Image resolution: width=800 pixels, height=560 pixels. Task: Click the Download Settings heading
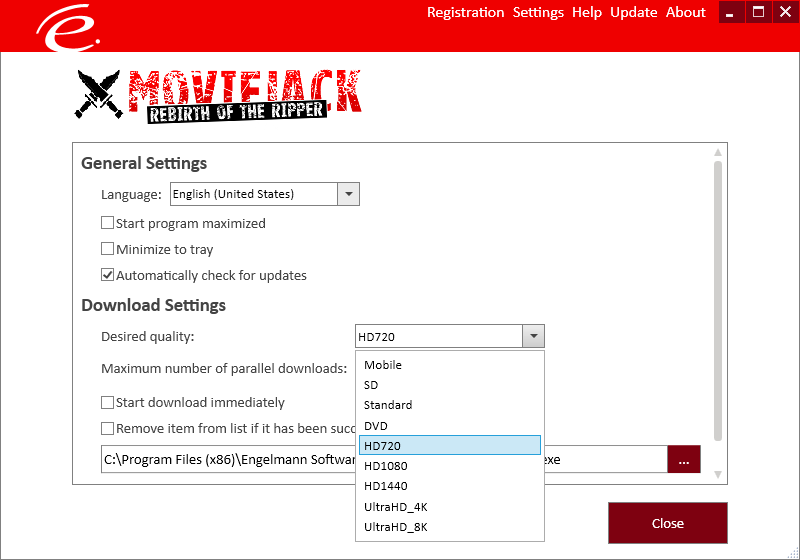click(153, 305)
